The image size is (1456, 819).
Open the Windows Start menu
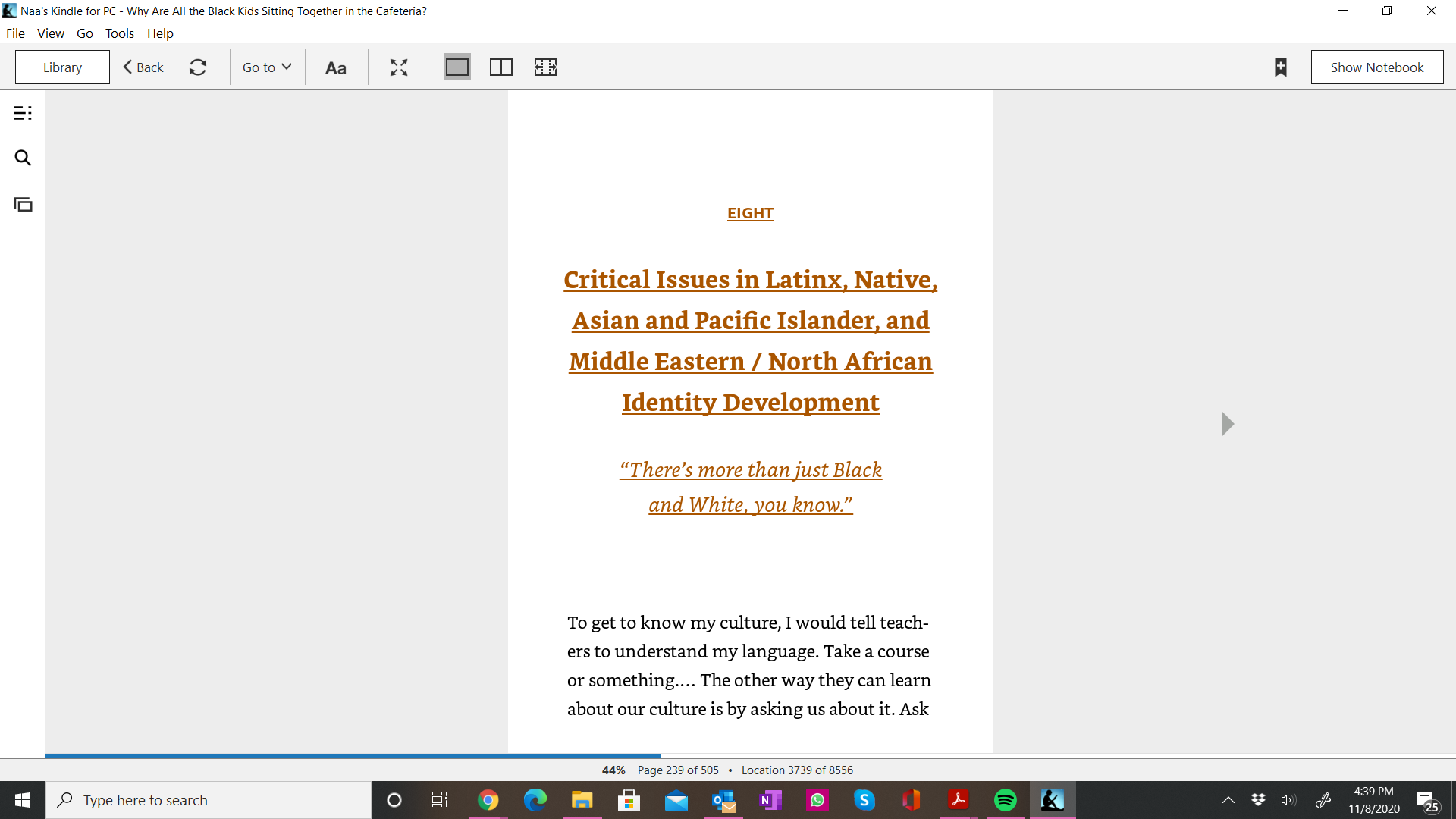pyautogui.click(x=23, y=800)
